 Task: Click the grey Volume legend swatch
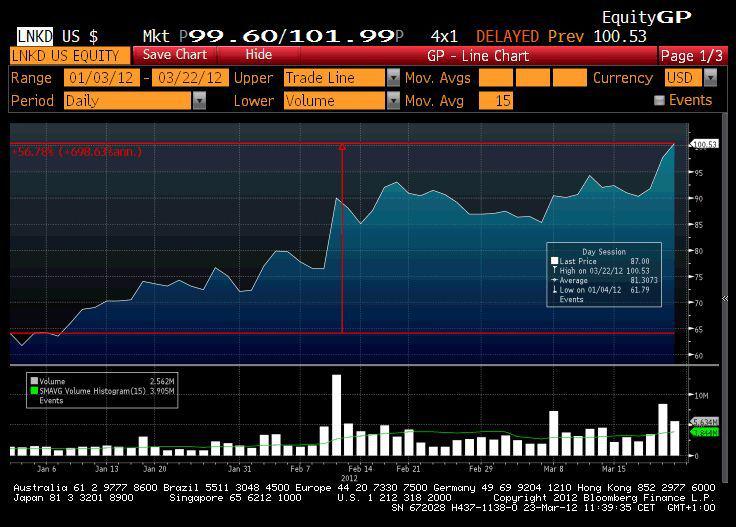coord(34,381)
